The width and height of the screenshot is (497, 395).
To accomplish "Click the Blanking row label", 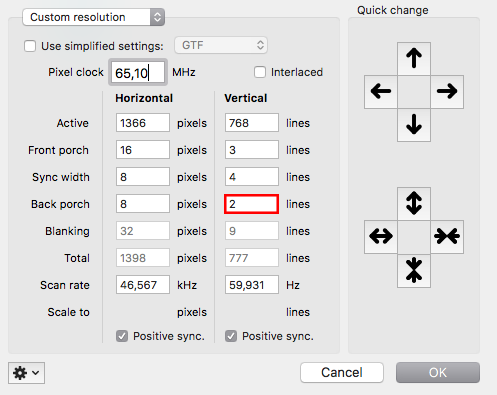I will click(67, 231).
